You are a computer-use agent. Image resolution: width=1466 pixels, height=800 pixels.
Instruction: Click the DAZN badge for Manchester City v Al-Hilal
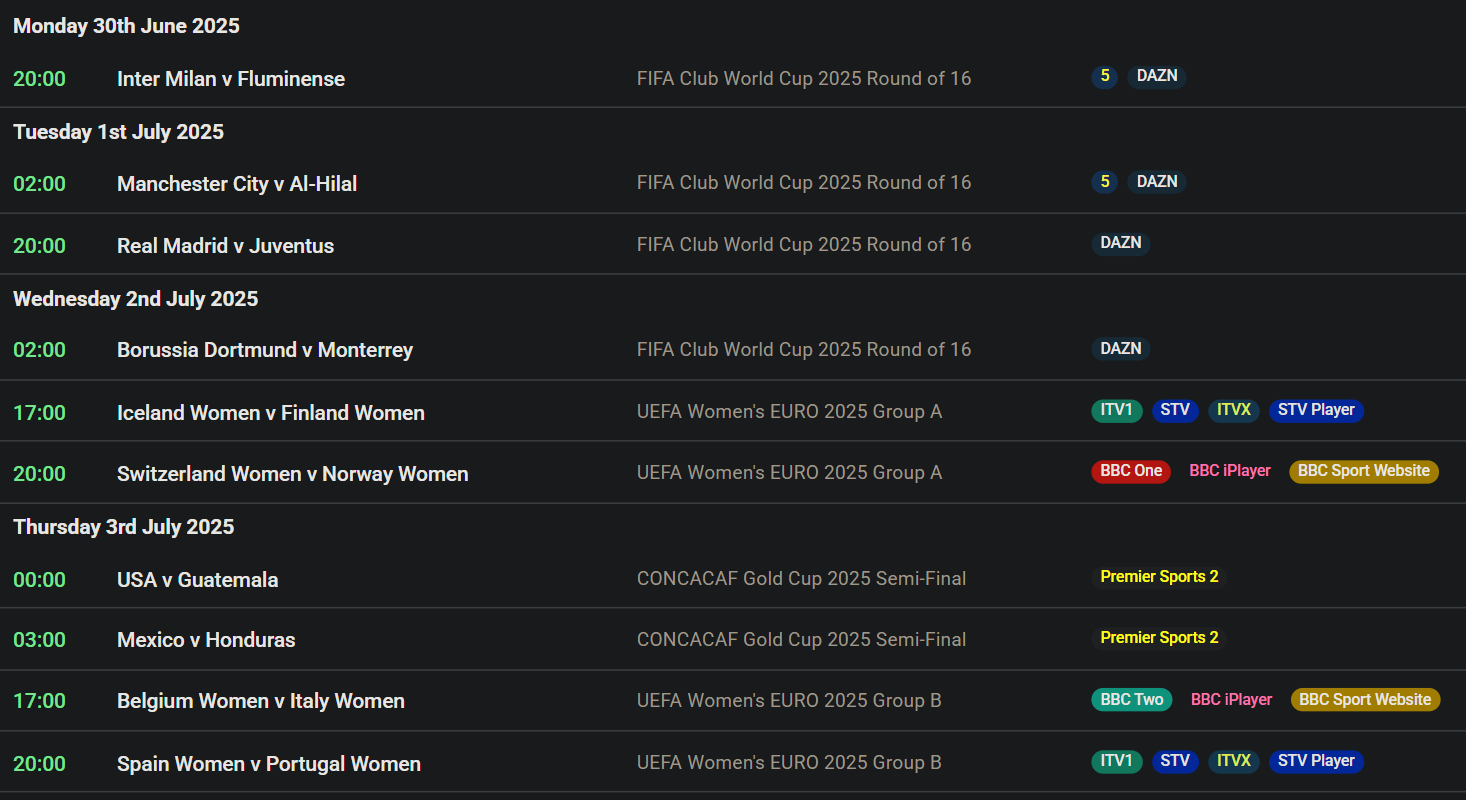[x=1157, y=182]
